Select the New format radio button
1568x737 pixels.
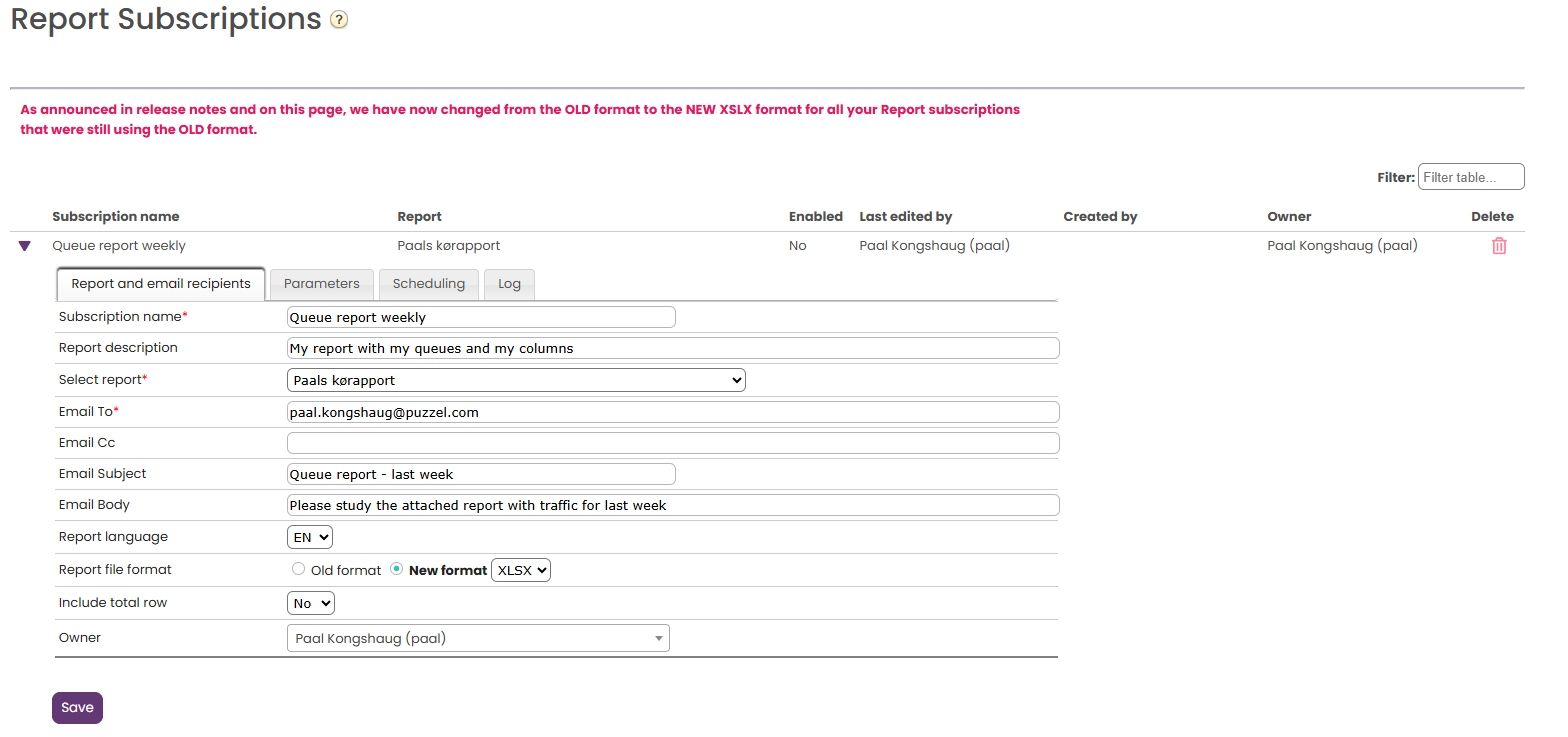pos(397,569)
